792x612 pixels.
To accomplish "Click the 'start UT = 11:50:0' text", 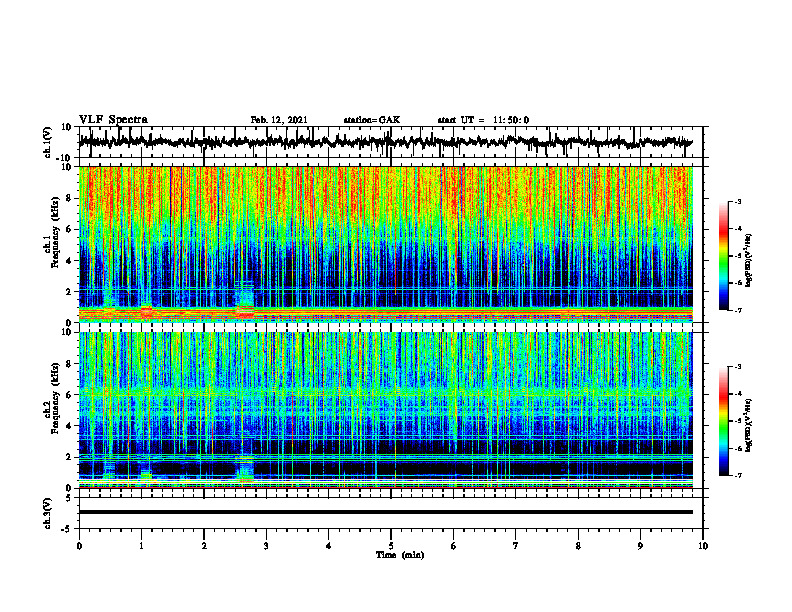I will [x=483, y=120].
